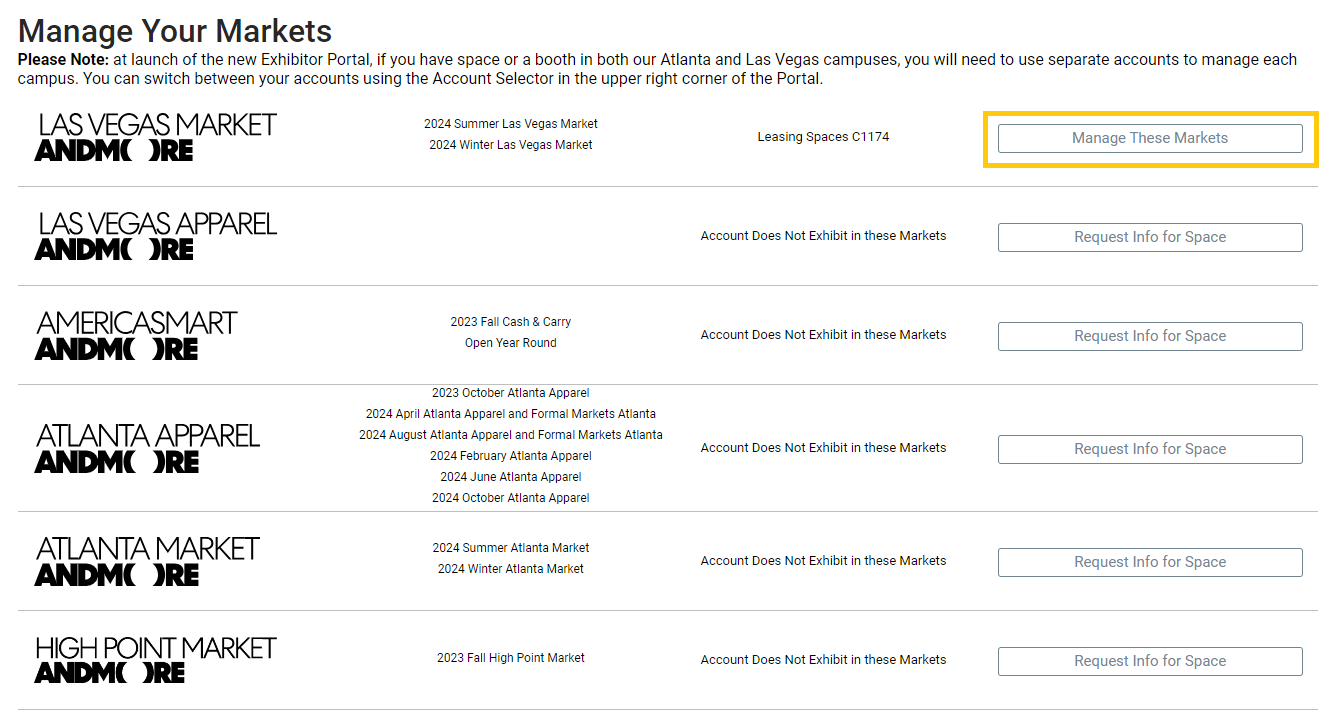Click the High Point Market ANDMORE logo
Image resolution: width=1344 pixels, height=728 pixels.
pos(156,660)
